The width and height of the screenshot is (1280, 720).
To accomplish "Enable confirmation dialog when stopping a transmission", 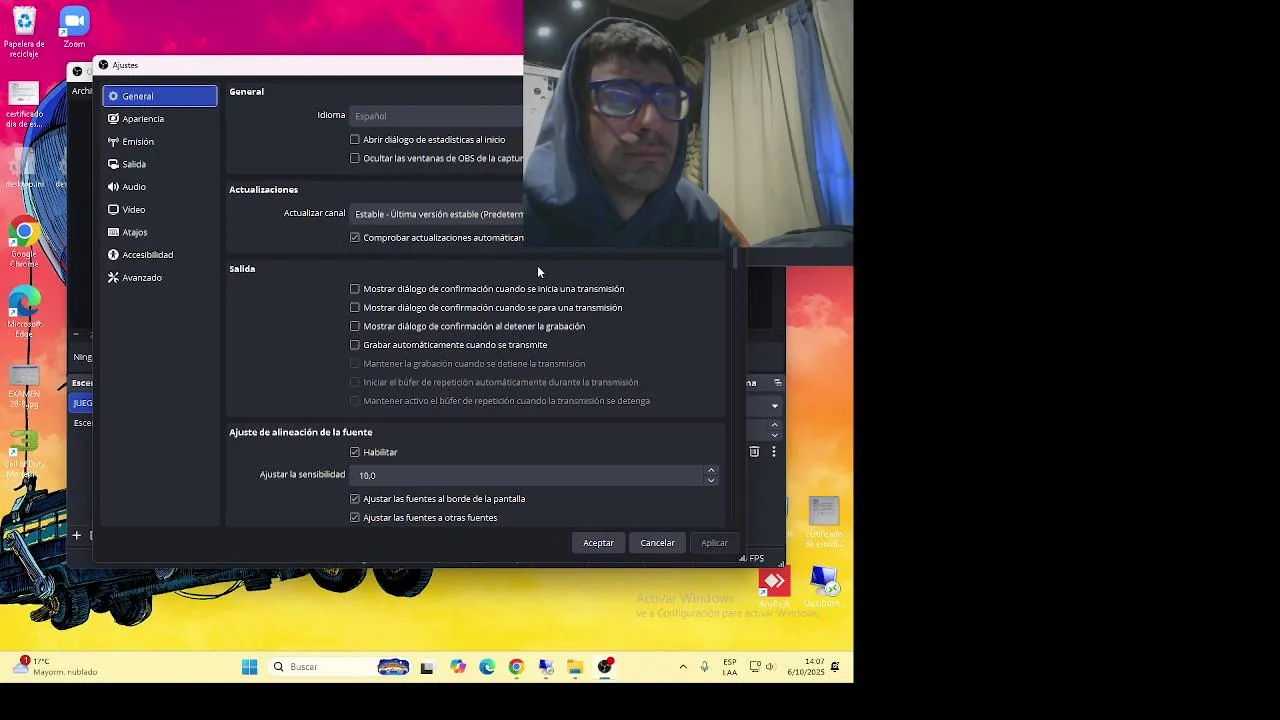I will pos(355,308).
